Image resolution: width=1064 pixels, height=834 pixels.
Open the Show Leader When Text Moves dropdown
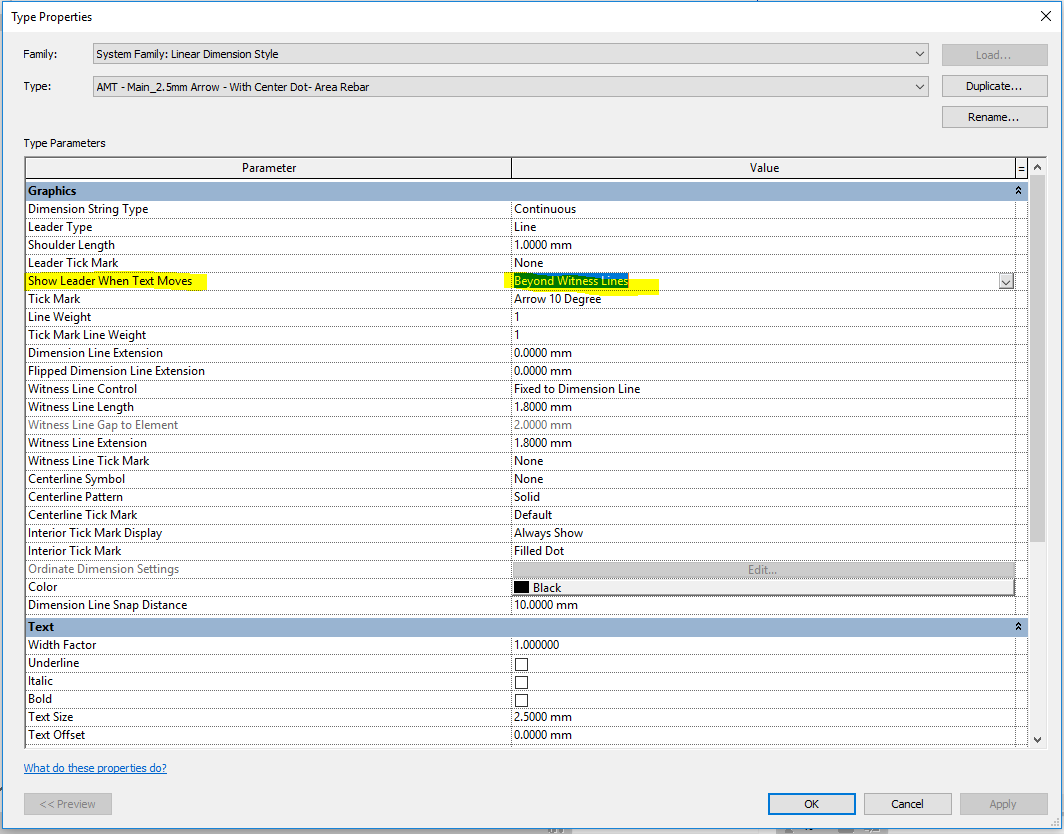click(1006, 281)
